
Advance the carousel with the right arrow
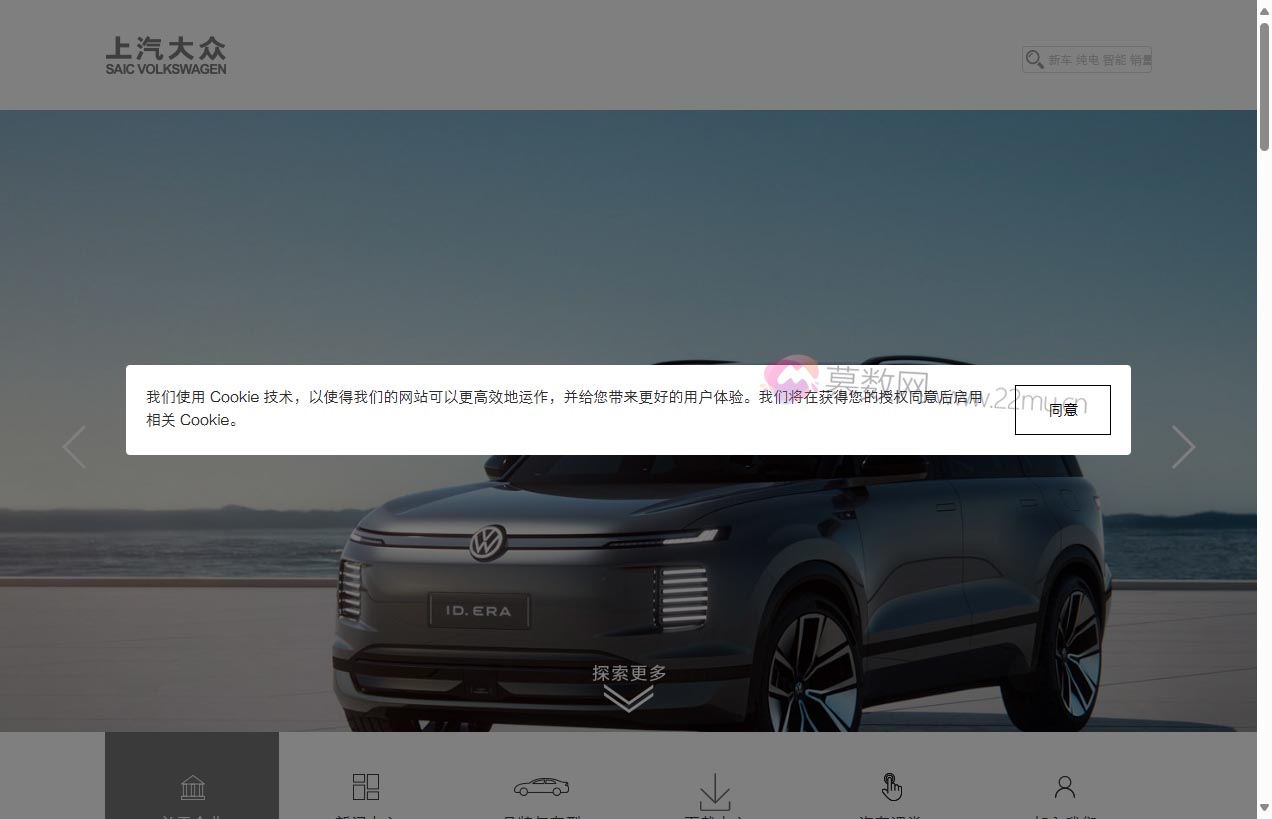click(x=1184, y=447)
